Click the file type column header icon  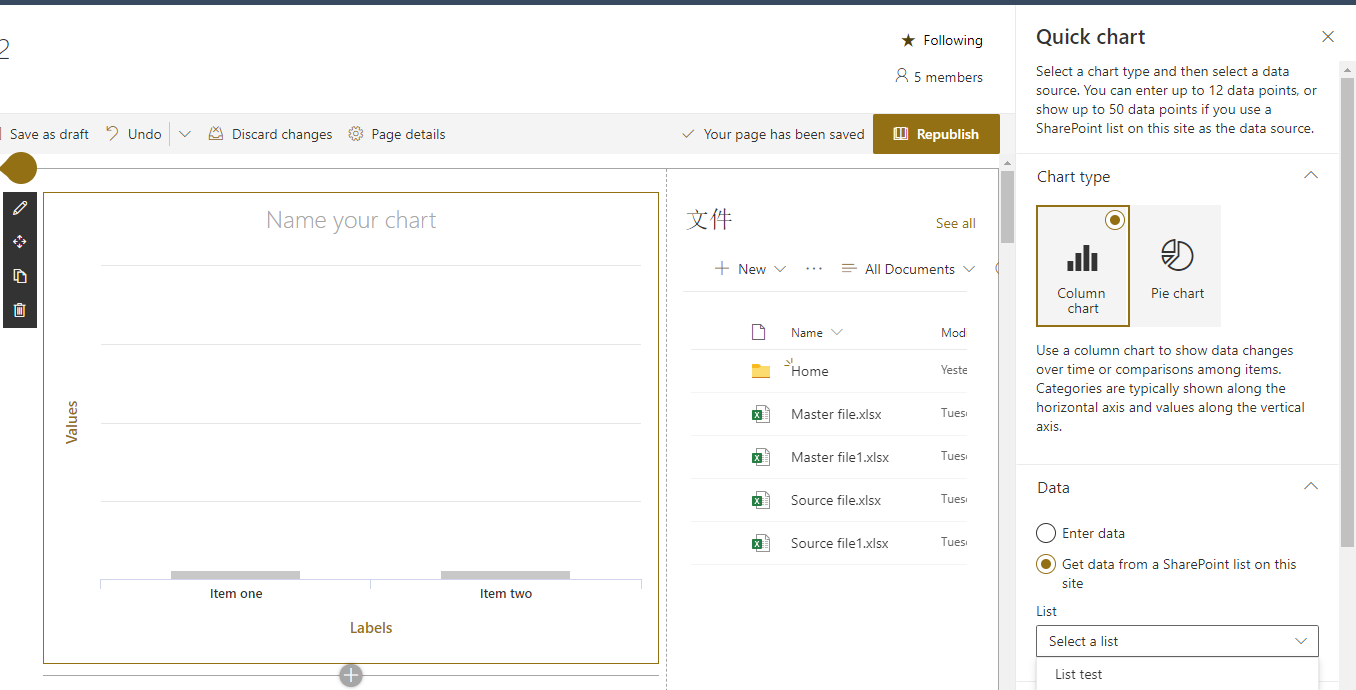click(758, 332)
